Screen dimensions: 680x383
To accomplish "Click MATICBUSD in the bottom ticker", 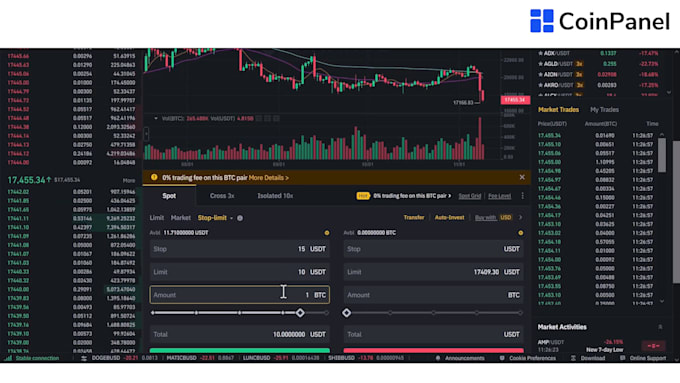I will pos(181,358).
